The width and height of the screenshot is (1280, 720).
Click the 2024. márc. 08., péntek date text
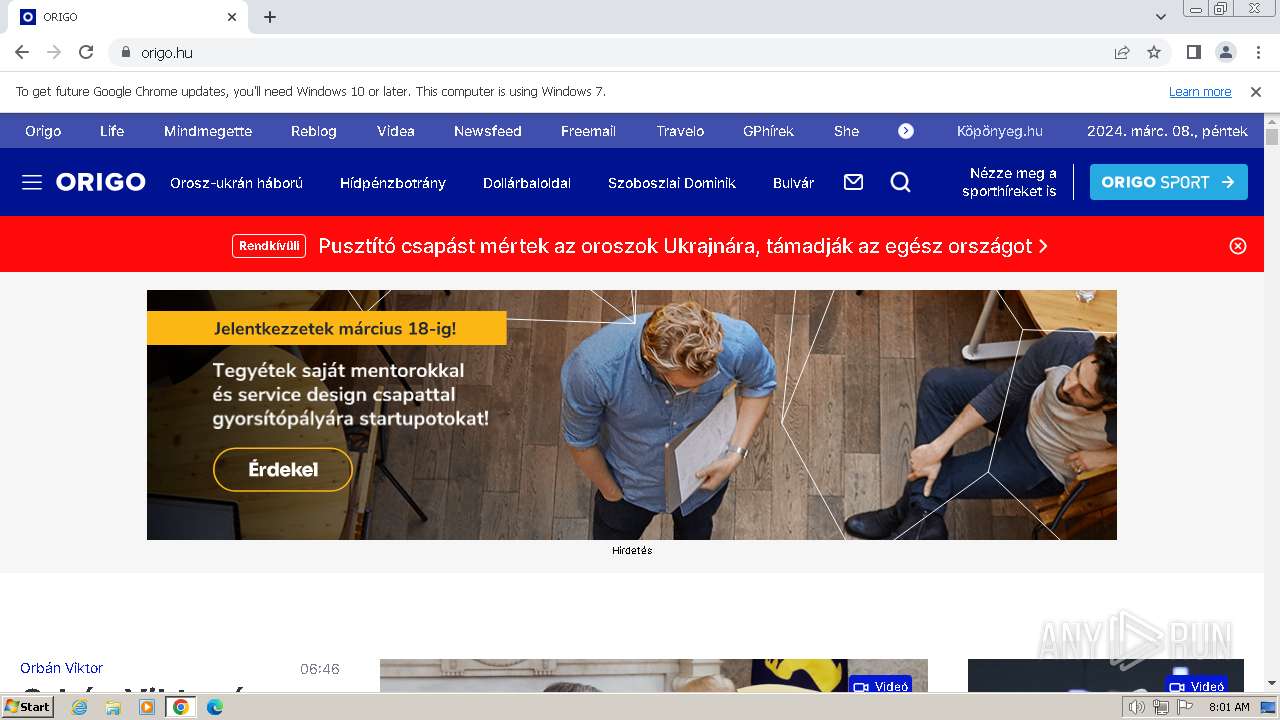1167,131
